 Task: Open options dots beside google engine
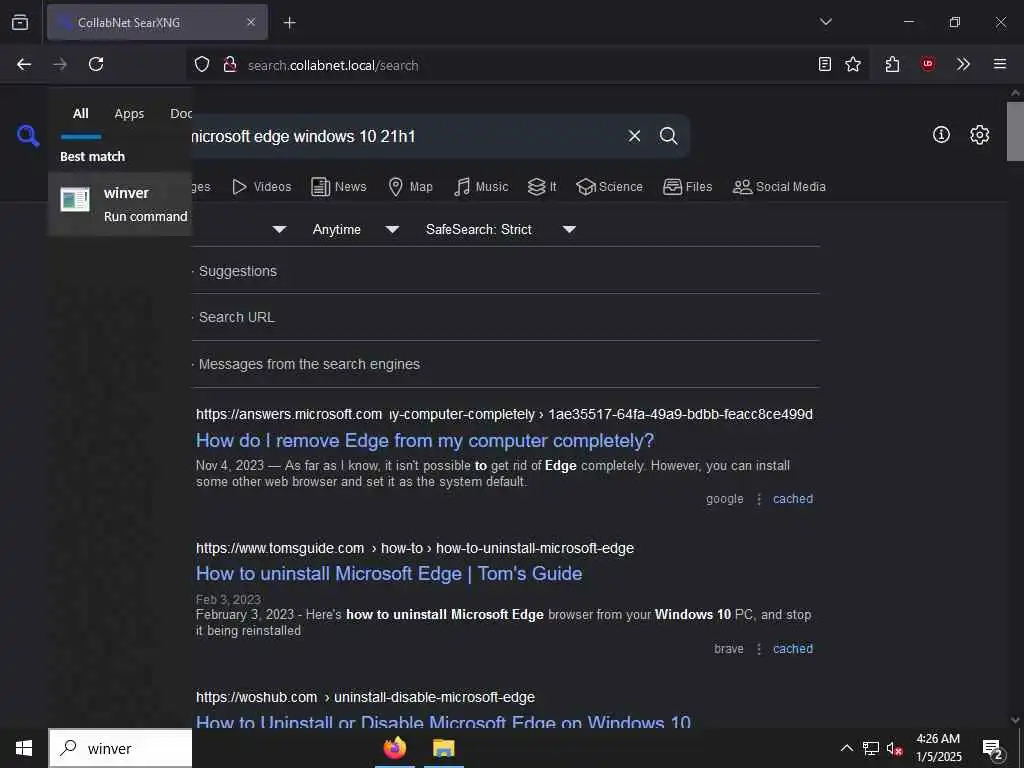click(x=759, y=499)
